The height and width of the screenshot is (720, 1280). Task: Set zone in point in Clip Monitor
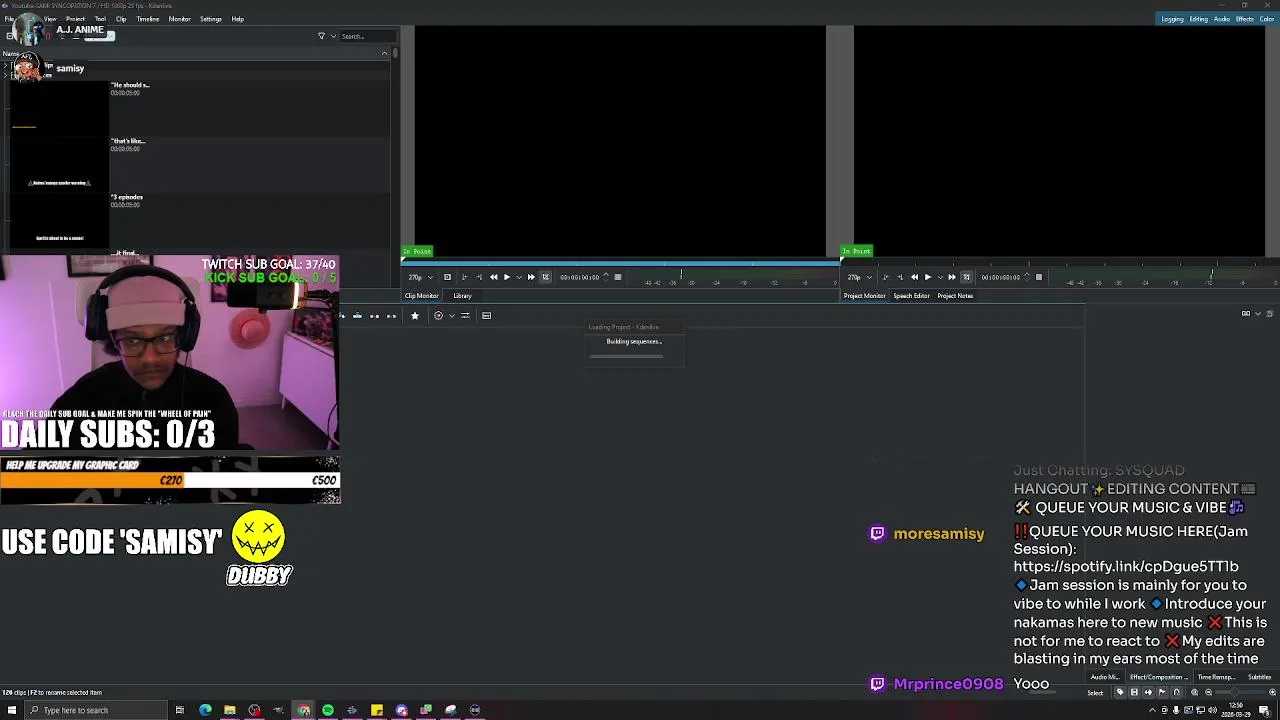[x=464, y=277]
